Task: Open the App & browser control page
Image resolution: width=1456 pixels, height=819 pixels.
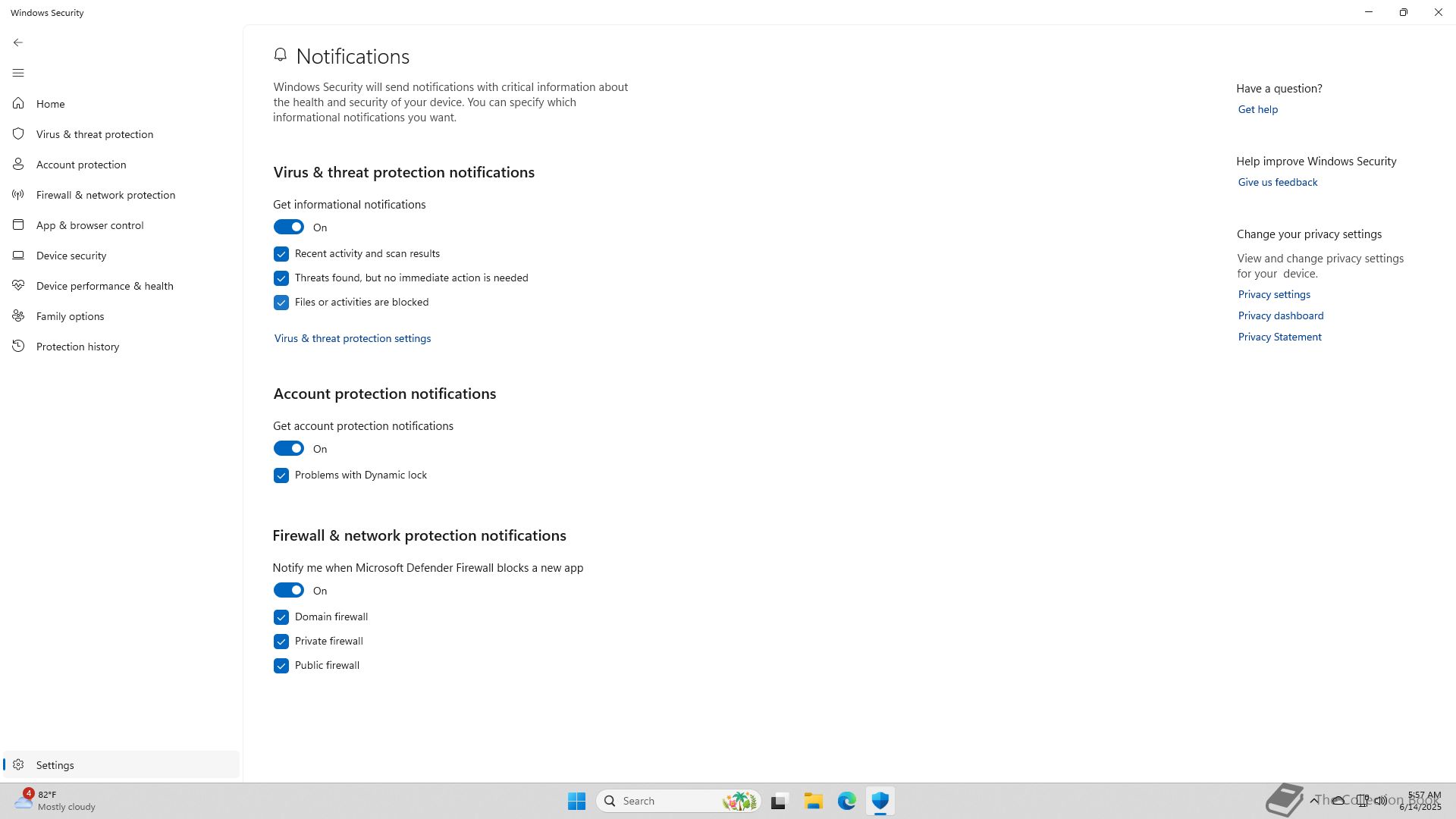Action: pyautogui.click(x=89, y=225)
